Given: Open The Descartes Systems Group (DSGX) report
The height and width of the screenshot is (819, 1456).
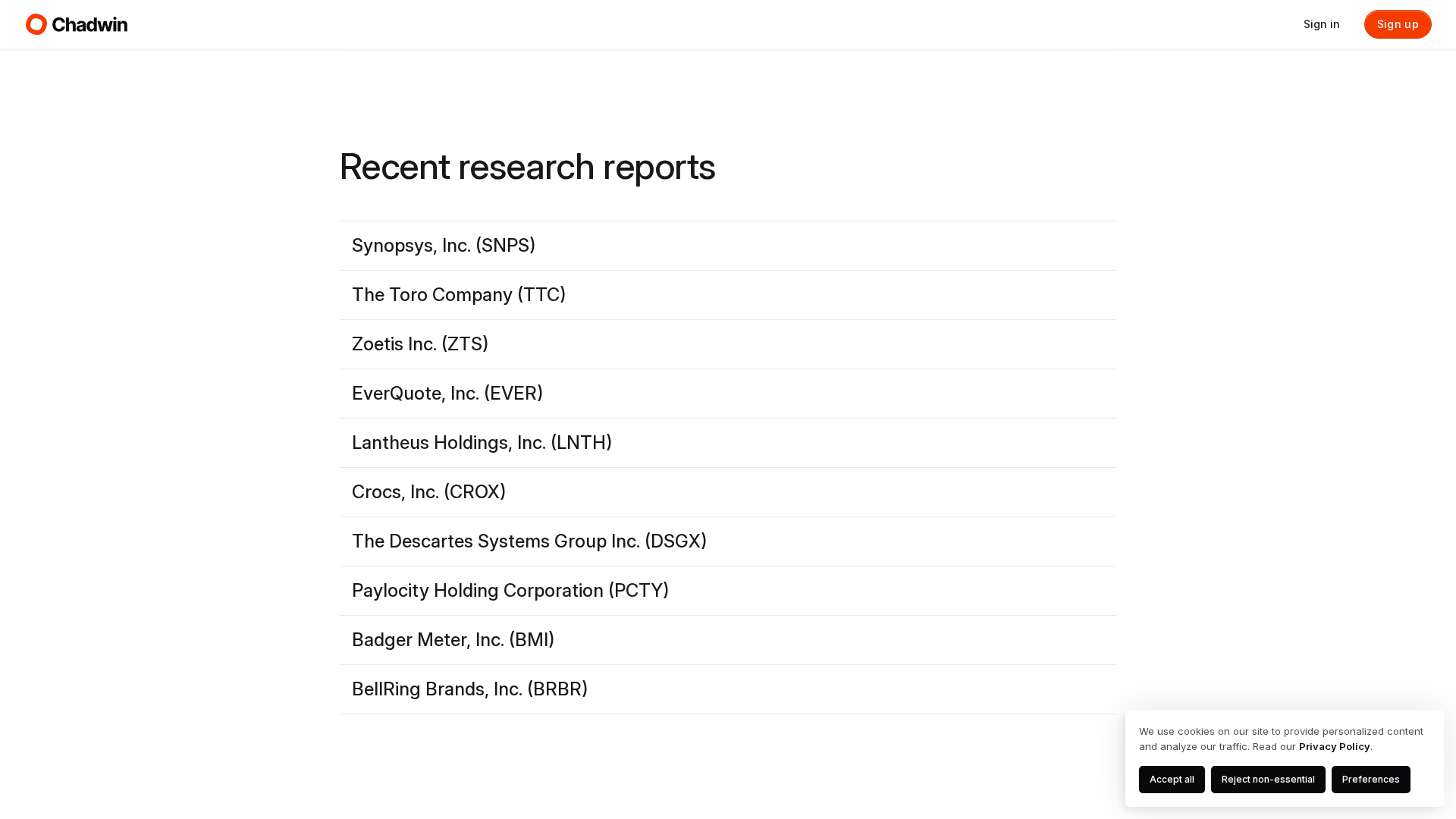Looking at the screenshot, I should [529, 541].
